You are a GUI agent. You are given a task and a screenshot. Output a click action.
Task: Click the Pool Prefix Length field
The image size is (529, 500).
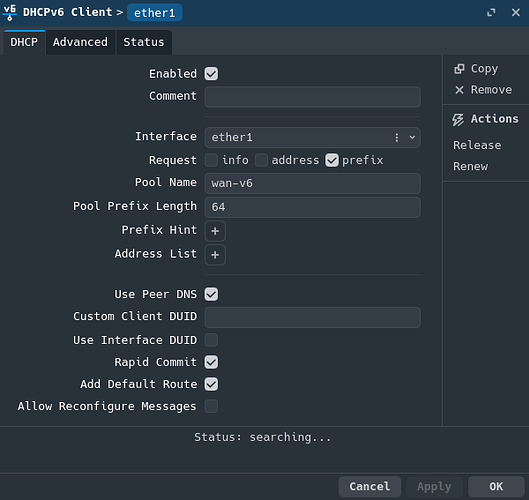(x=312, y=207)
